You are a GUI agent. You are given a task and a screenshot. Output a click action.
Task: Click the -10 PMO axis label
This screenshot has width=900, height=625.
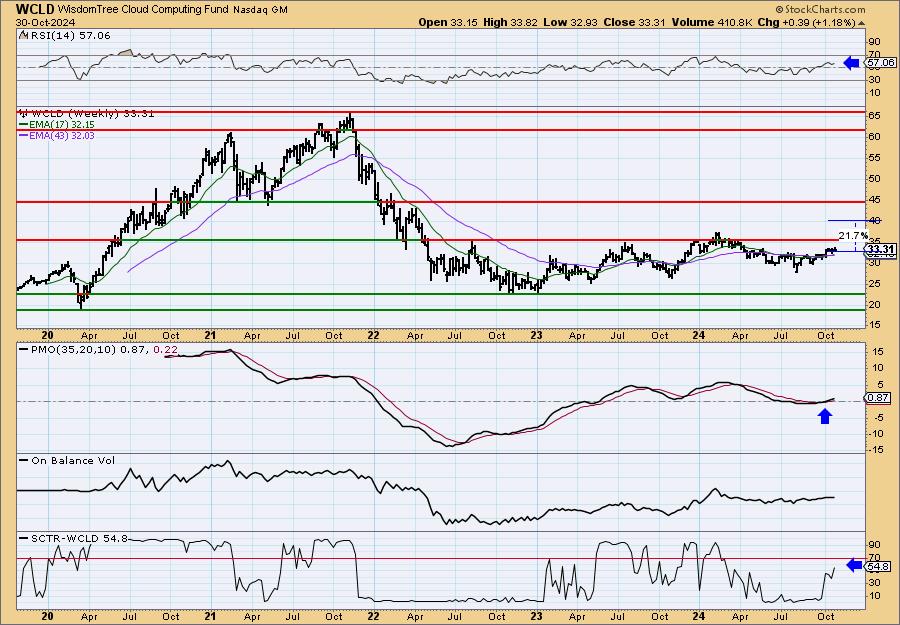click(x=875, y=433)
